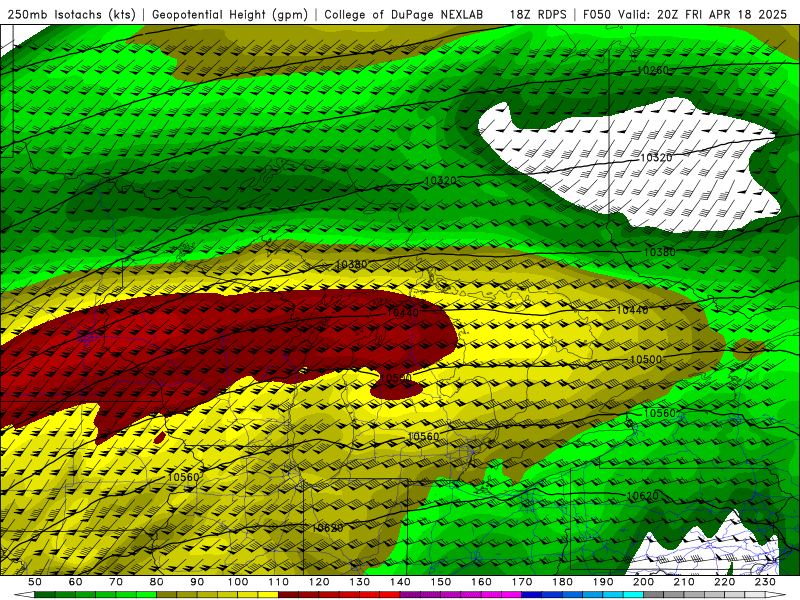
Task: Select the 'College of DuPage NEXLAB' label
Action: pyautogui.click(x=404, y=14)
